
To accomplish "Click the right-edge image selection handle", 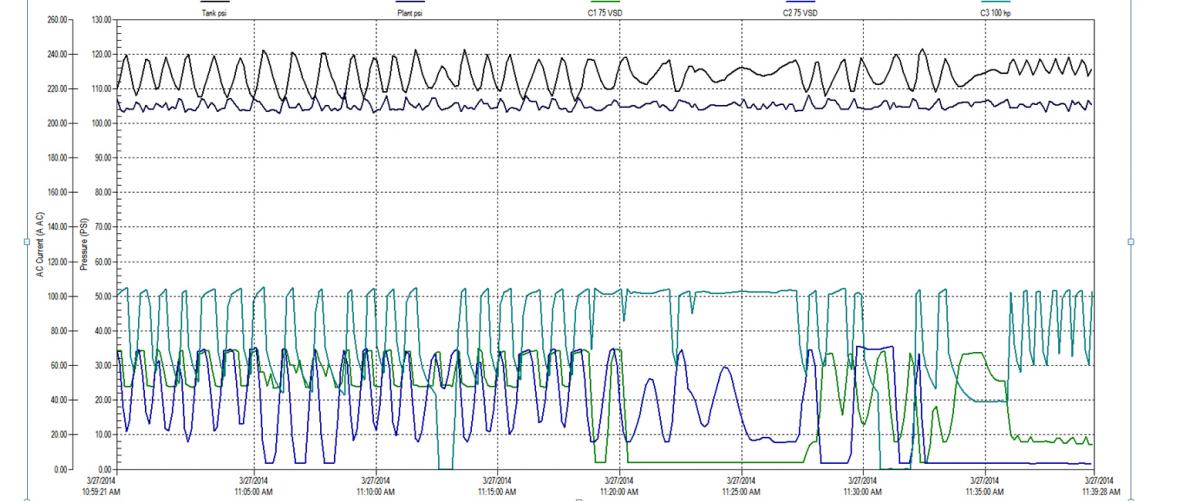I will click(1131, 242).
